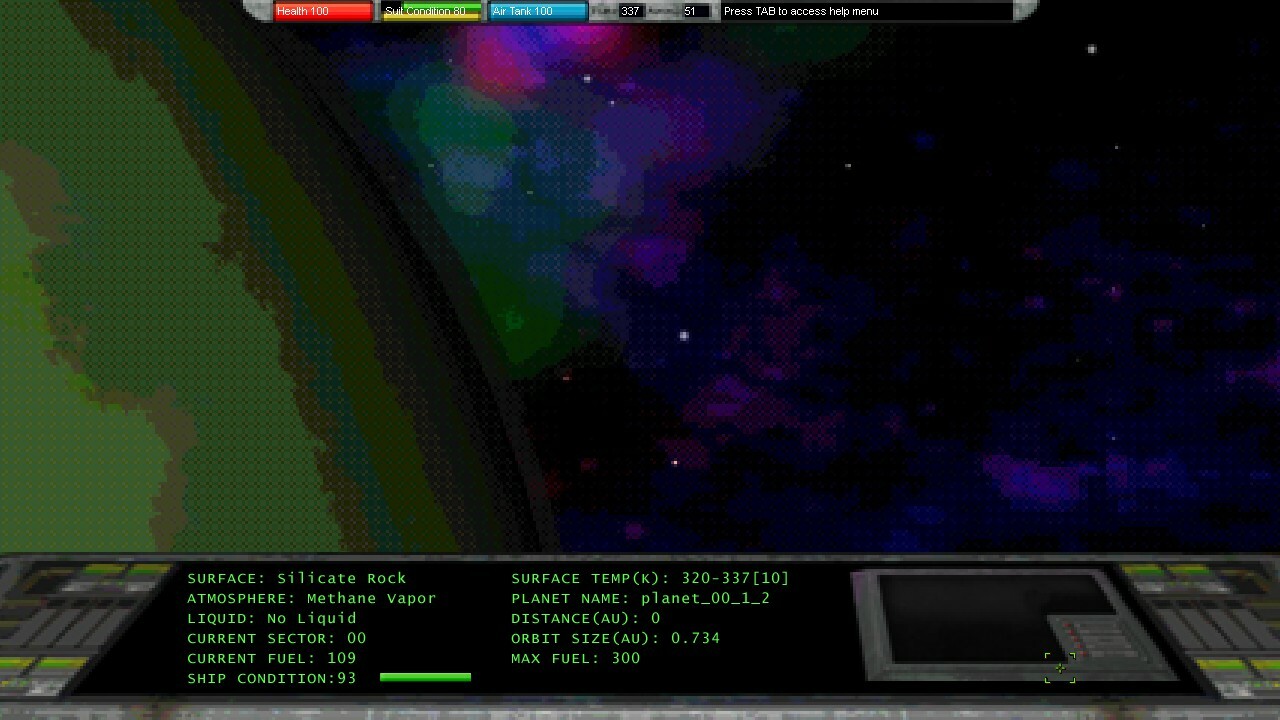Click the 'ORBIT SIZE(AU): 0.734' readout

point(616,638)
